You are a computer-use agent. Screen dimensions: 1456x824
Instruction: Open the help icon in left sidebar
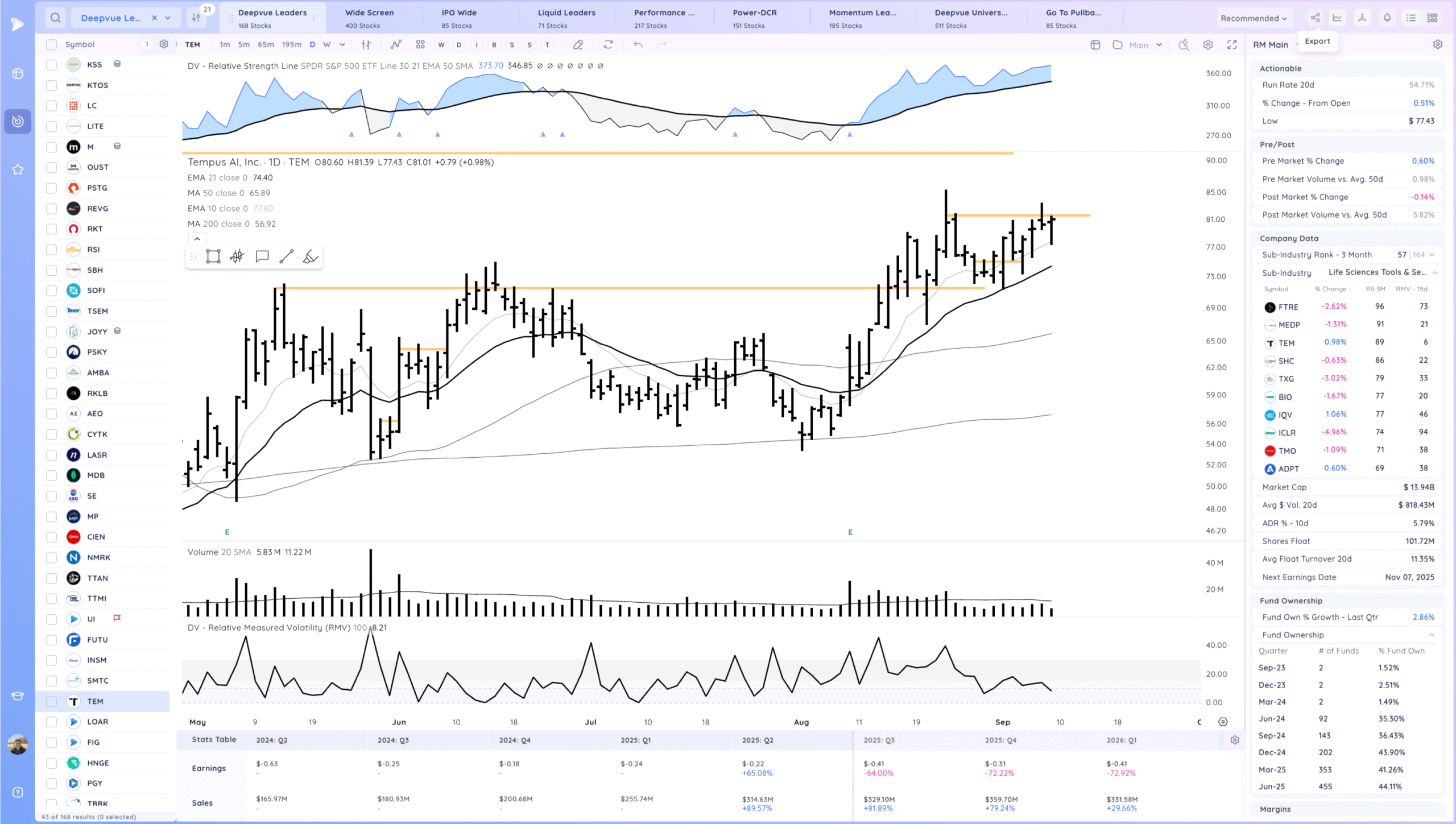[x=18, y=792]
